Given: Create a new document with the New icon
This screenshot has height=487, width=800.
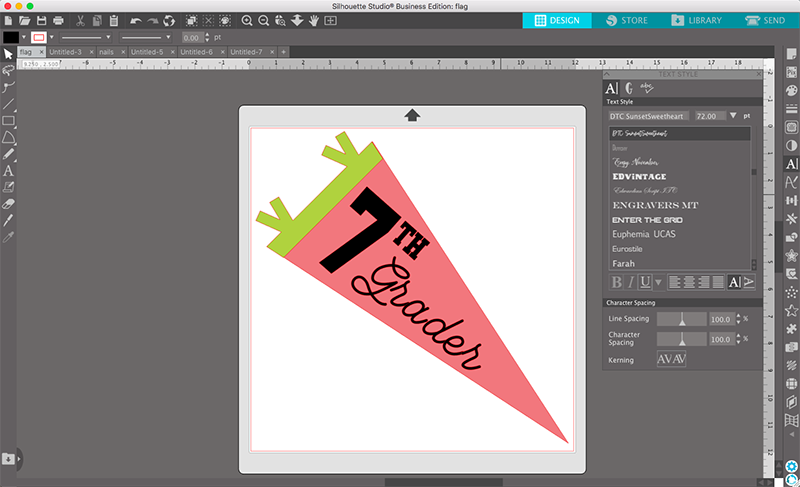Looking at the screenshot, I should click(8, 20).
